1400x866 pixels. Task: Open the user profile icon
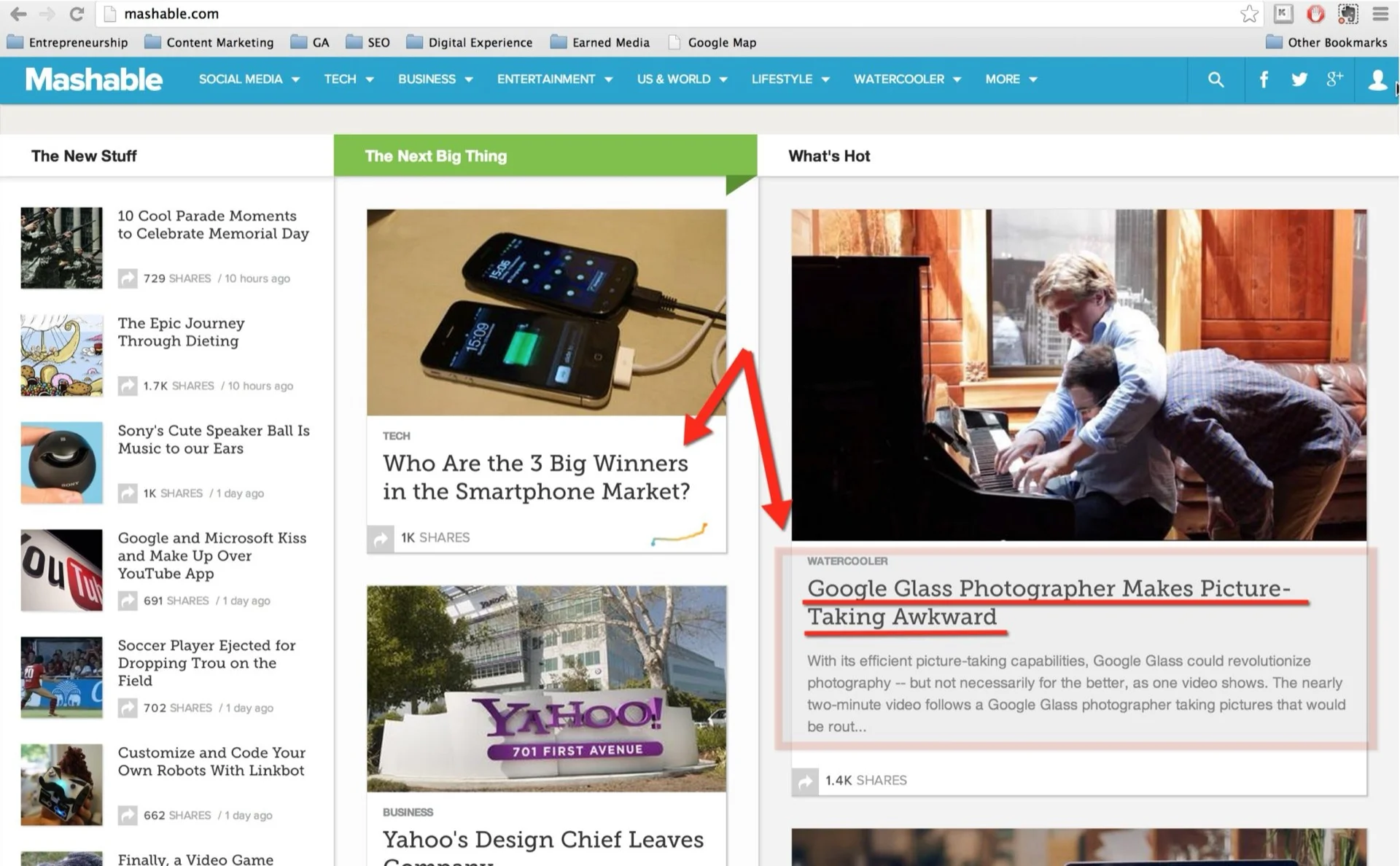pos(1377,79)
